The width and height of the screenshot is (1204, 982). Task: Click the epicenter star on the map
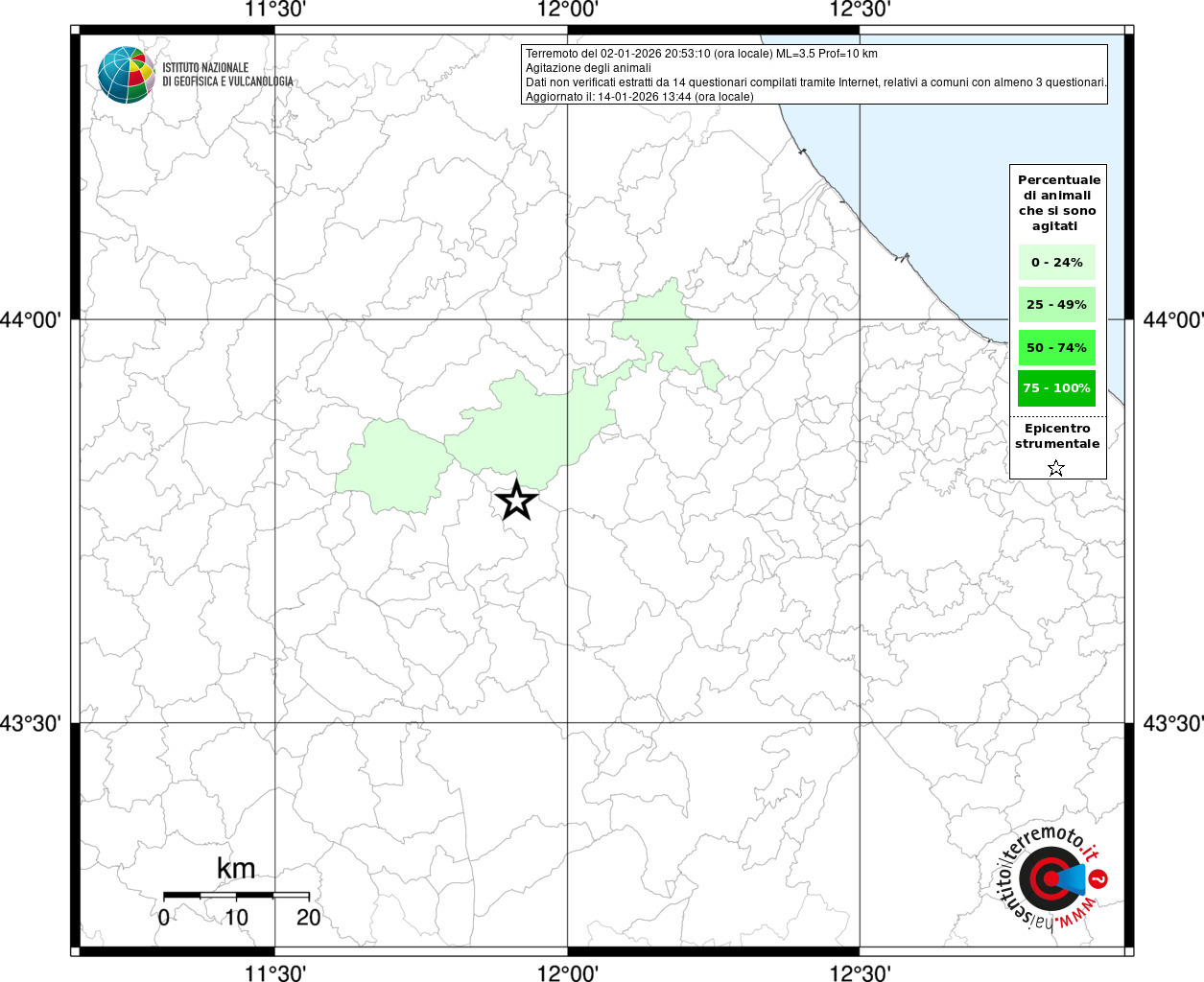(516, 501)
